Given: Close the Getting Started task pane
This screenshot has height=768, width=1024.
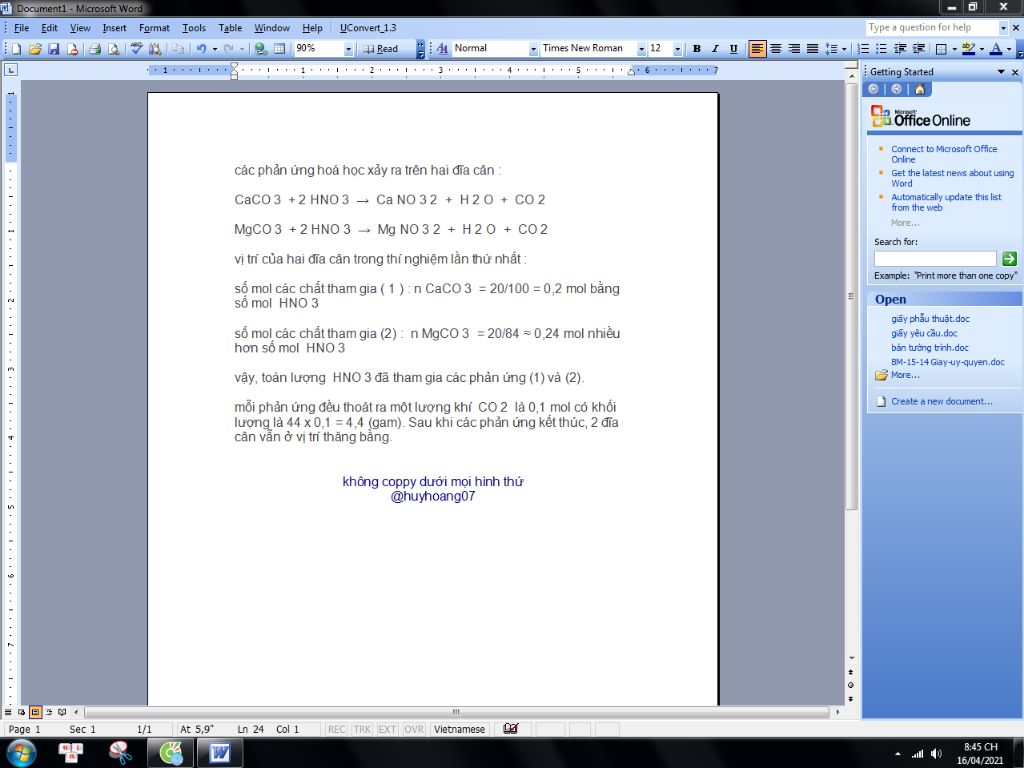Looking at the screenshot, I should pyautogui.click(x=1015, y=72).
